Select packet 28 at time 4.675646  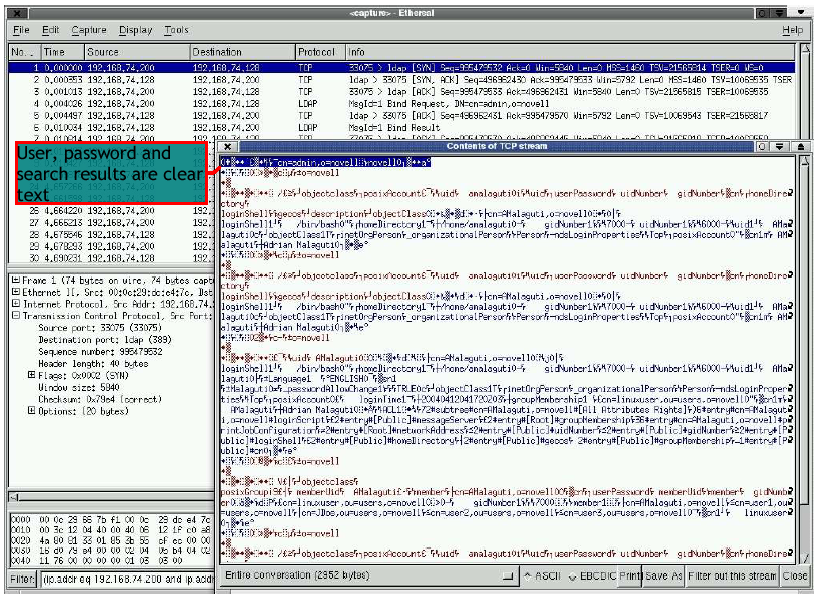[x=112, y=234]
